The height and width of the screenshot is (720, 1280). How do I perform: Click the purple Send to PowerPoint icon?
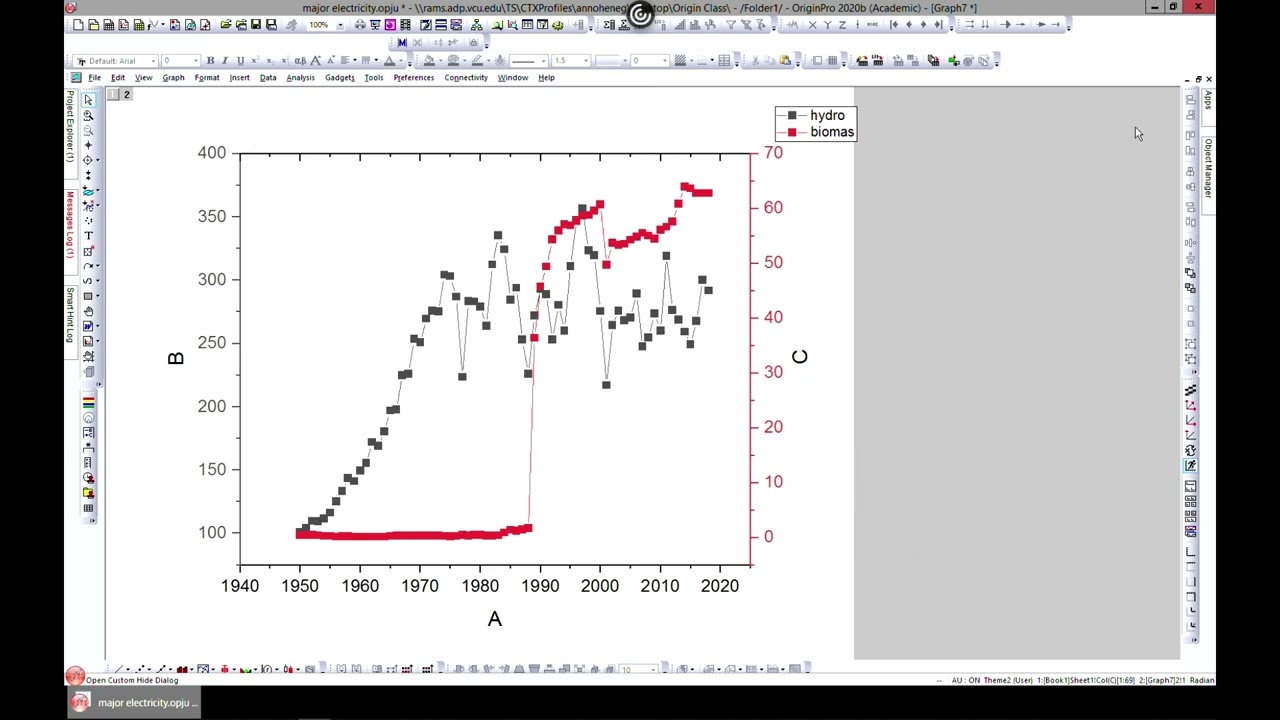pyautogui.click(x=390, y=24)
